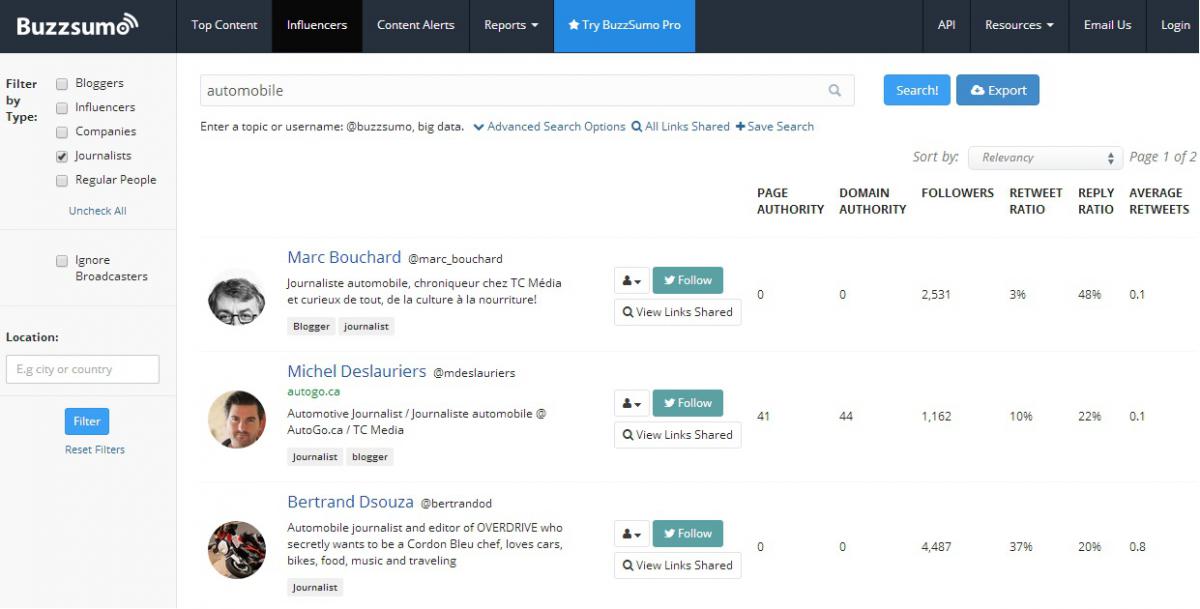The image size is (1200, 609).
Task: Click the Journalist tag under Bertrand Dsouza
Action: [x=315, y=588]
